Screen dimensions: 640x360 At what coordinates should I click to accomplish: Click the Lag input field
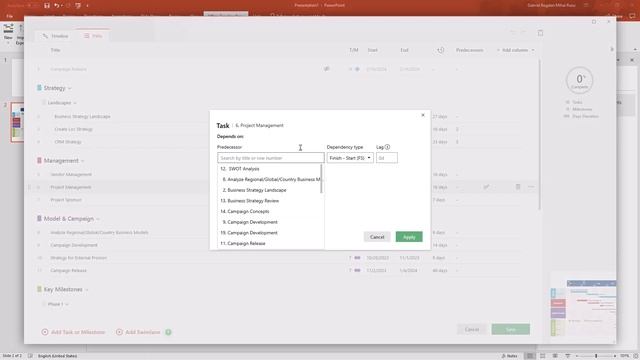point(387,158)
